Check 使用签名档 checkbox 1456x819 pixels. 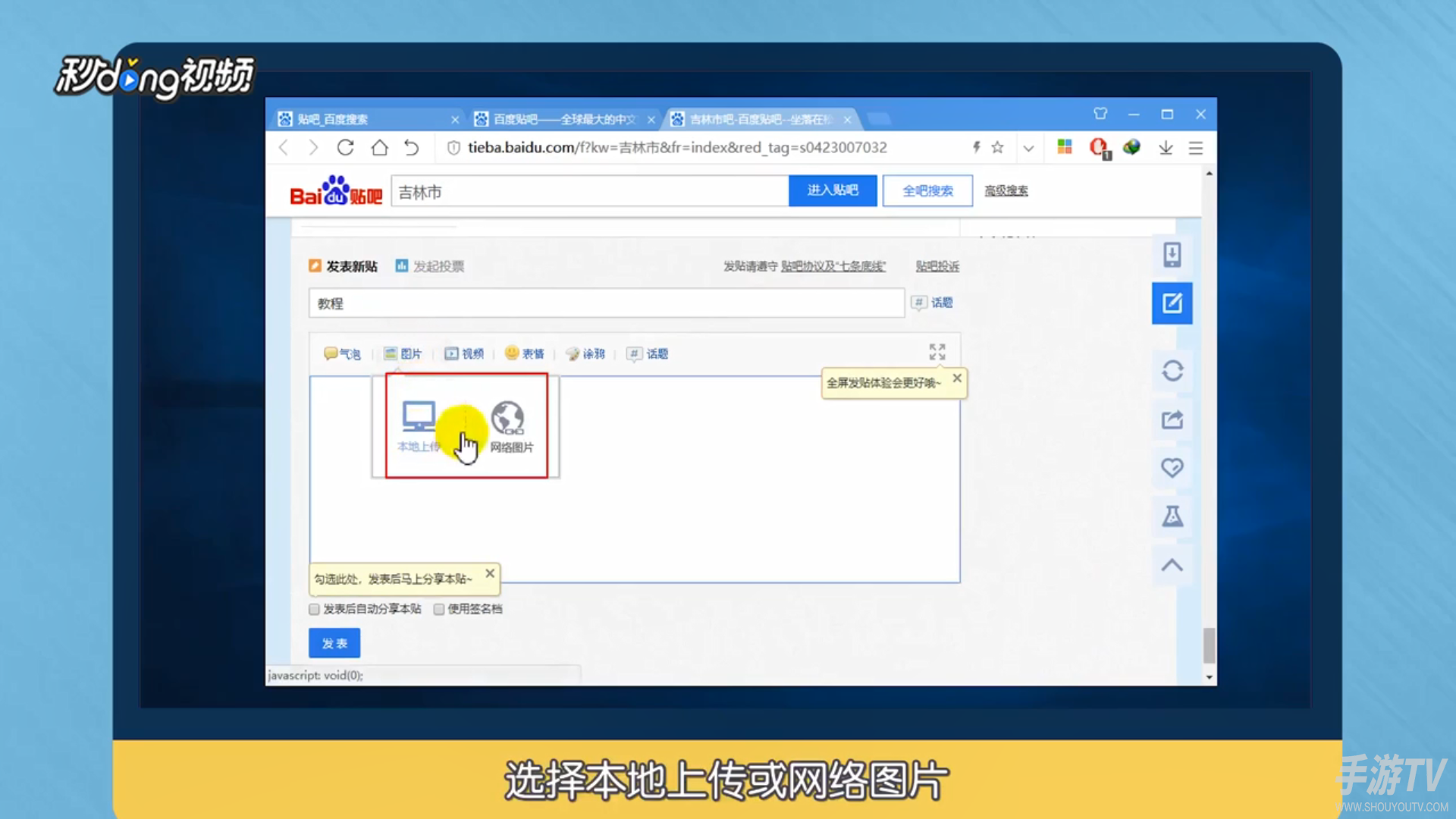coord(438,609)
